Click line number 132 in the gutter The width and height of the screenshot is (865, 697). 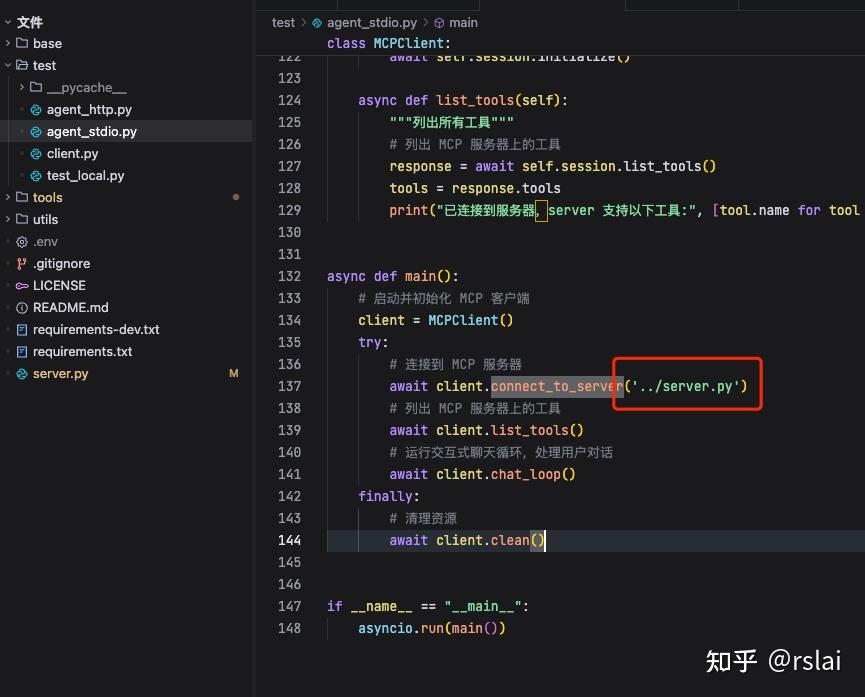coord(290,276)
